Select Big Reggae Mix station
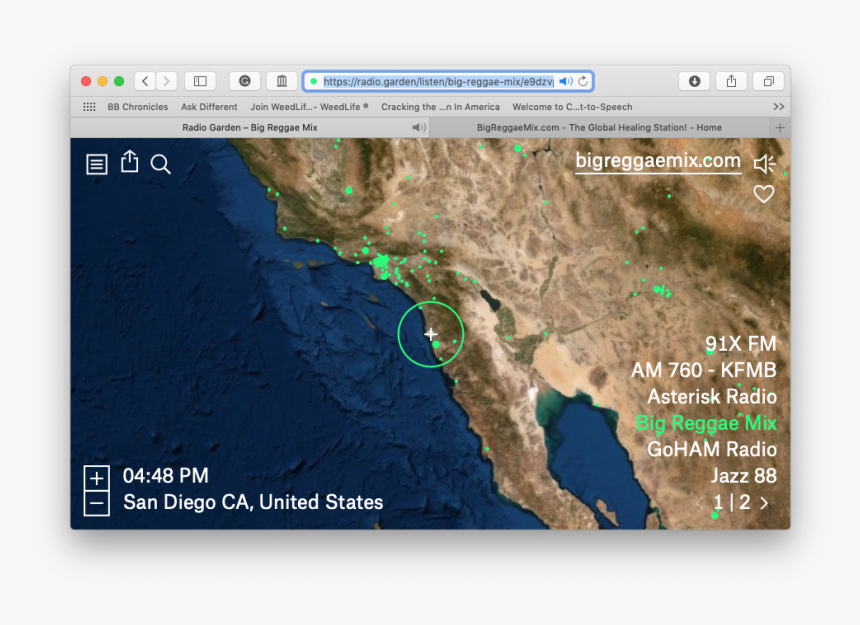The height and width of the screenshot is (625, 860). 706,423
